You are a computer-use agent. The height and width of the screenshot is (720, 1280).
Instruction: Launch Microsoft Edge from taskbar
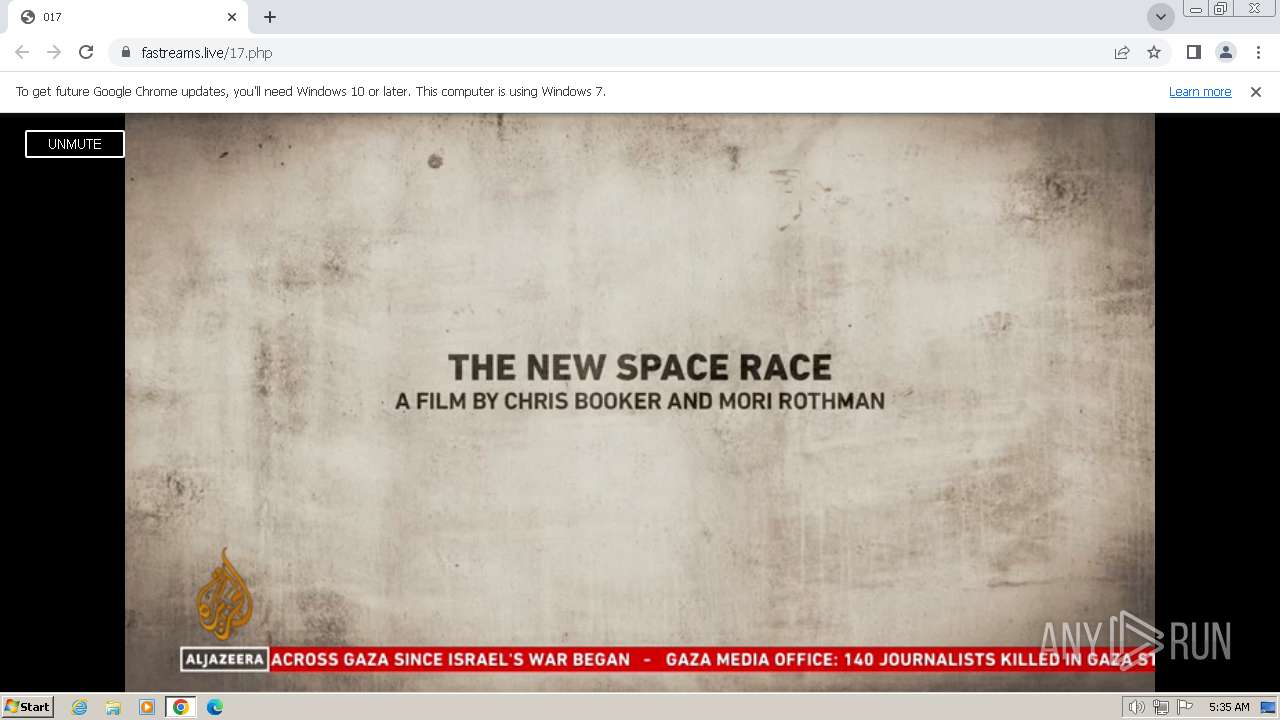pos(214,707)
